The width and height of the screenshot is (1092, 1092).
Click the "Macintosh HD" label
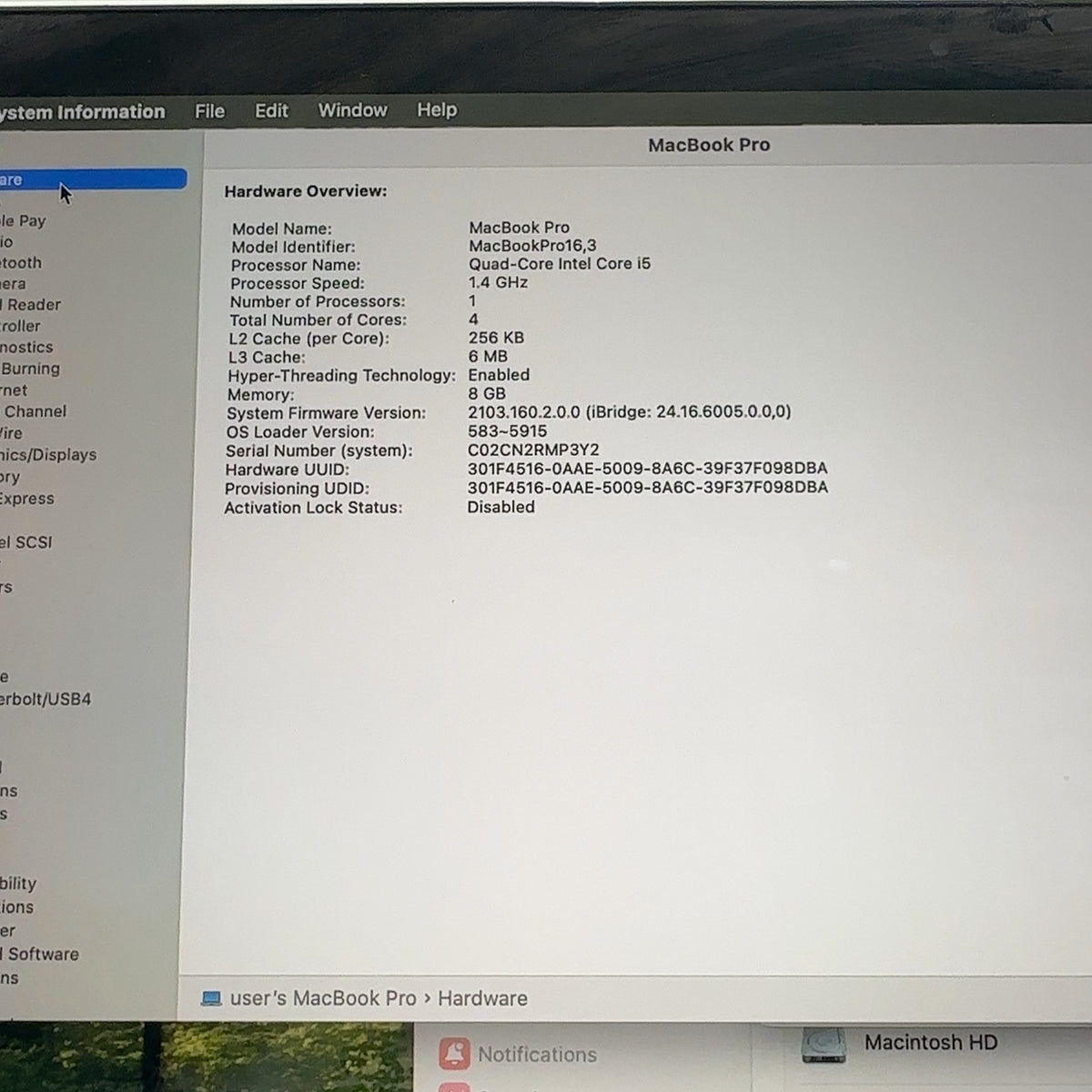point(931,1043)
